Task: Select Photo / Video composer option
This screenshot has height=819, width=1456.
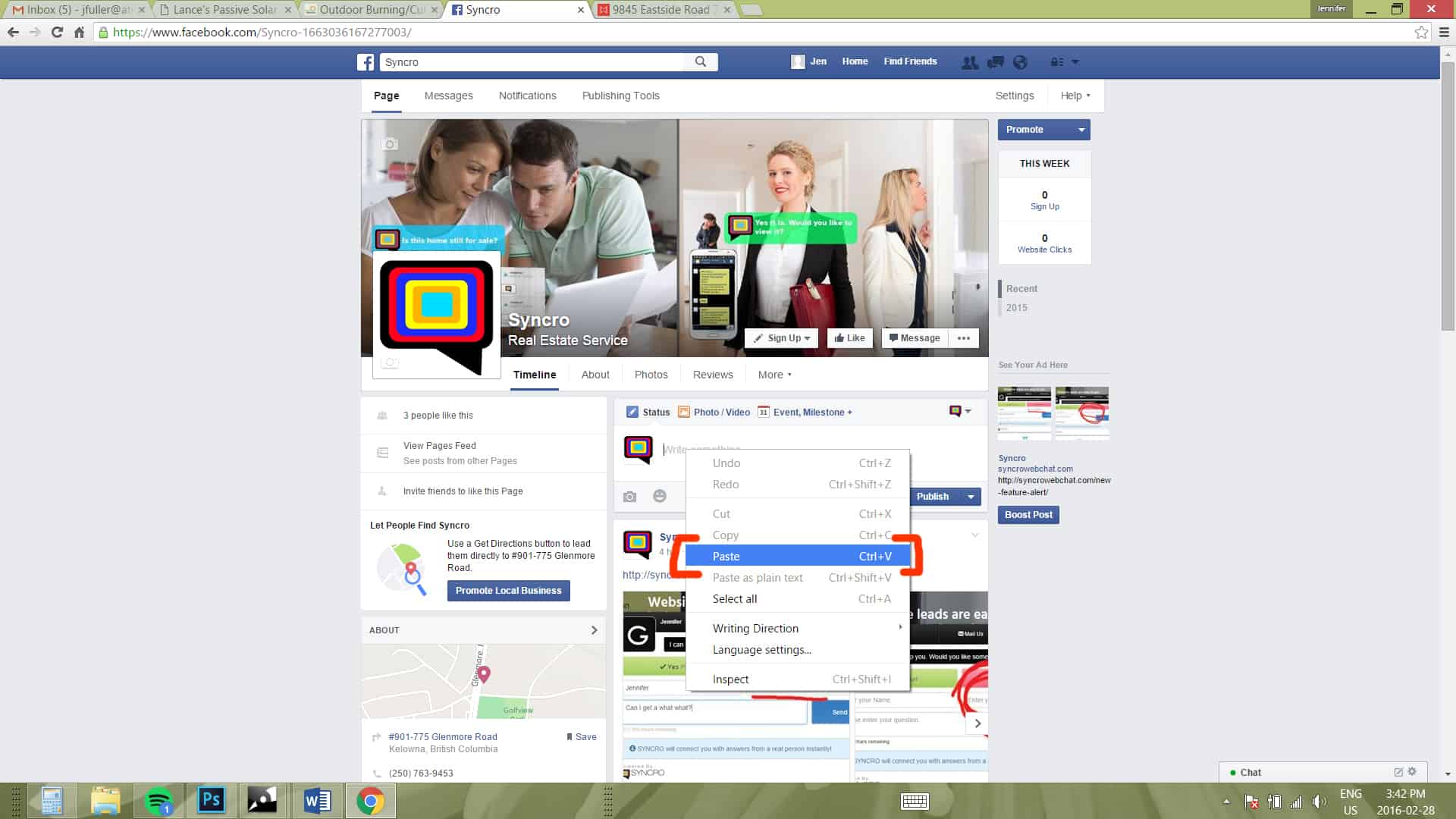Action: point(714,412)
